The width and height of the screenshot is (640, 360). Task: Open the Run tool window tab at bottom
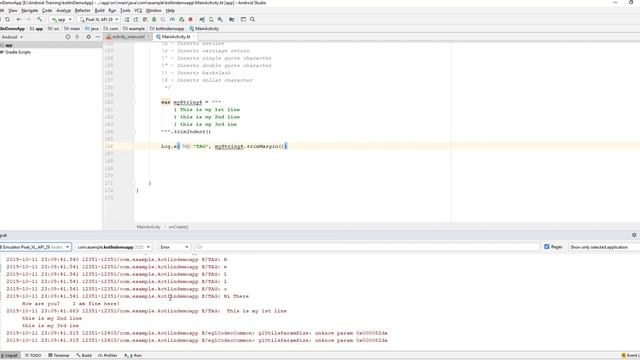point(133,356)
